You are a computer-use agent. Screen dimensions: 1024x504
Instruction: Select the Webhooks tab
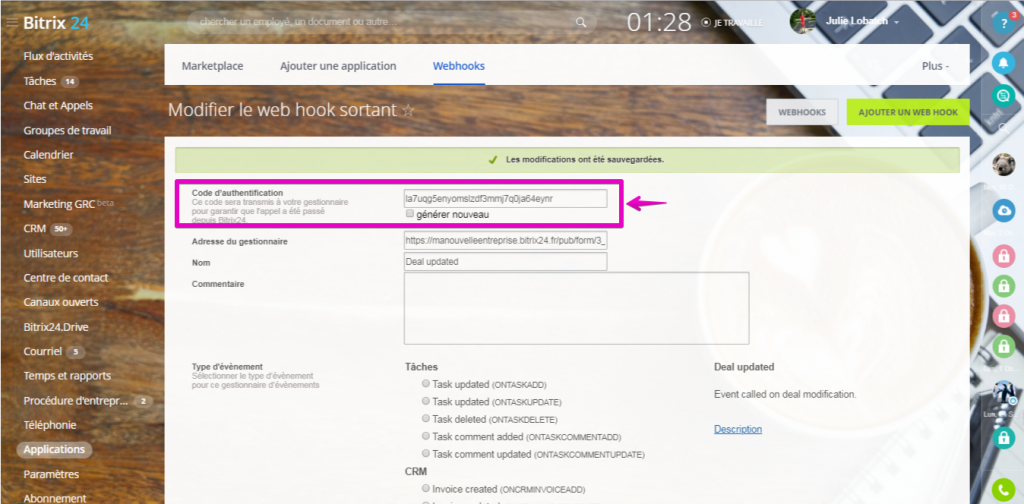(458, 66)
